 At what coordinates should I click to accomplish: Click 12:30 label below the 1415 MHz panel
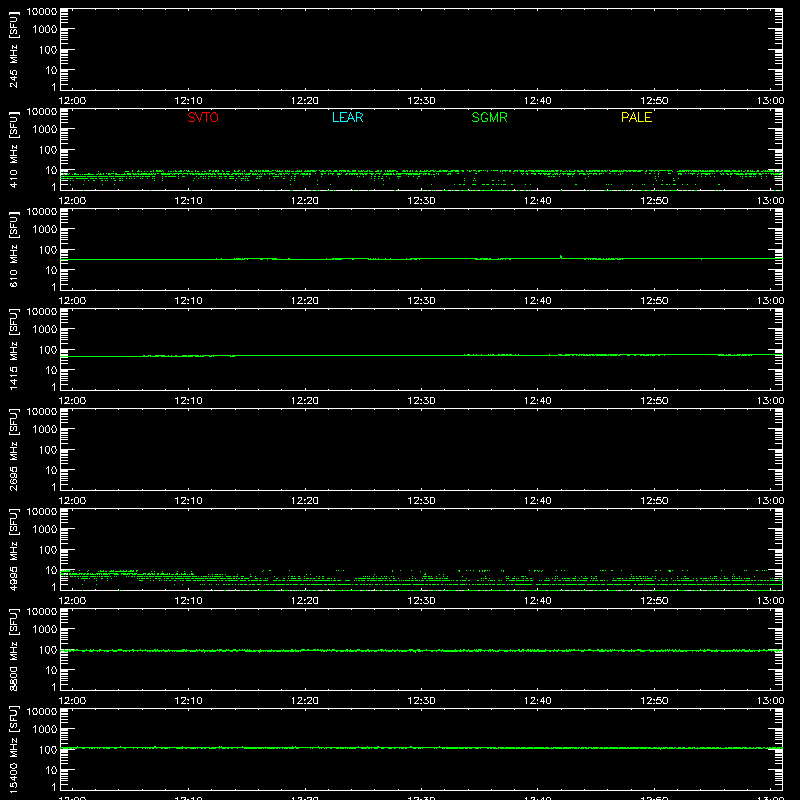coord(421,401)
